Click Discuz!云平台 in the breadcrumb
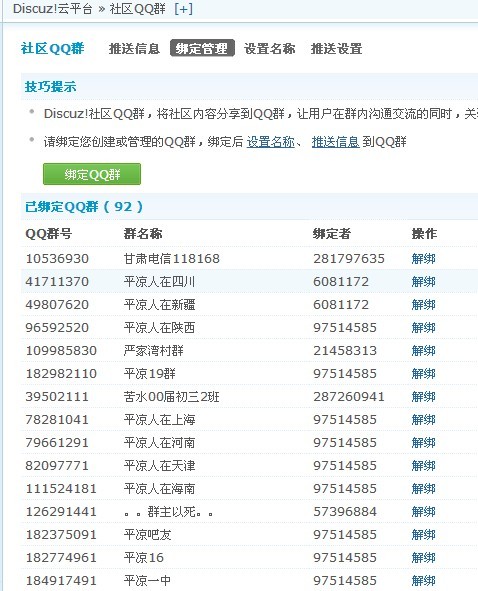Viewport: 478px width, 591px height. click(52, 9)
